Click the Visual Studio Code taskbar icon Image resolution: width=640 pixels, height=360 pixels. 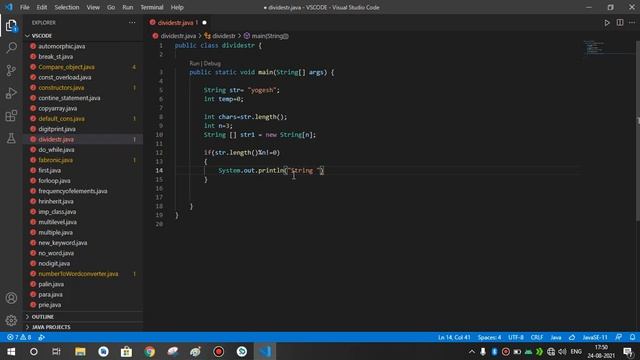265,351
